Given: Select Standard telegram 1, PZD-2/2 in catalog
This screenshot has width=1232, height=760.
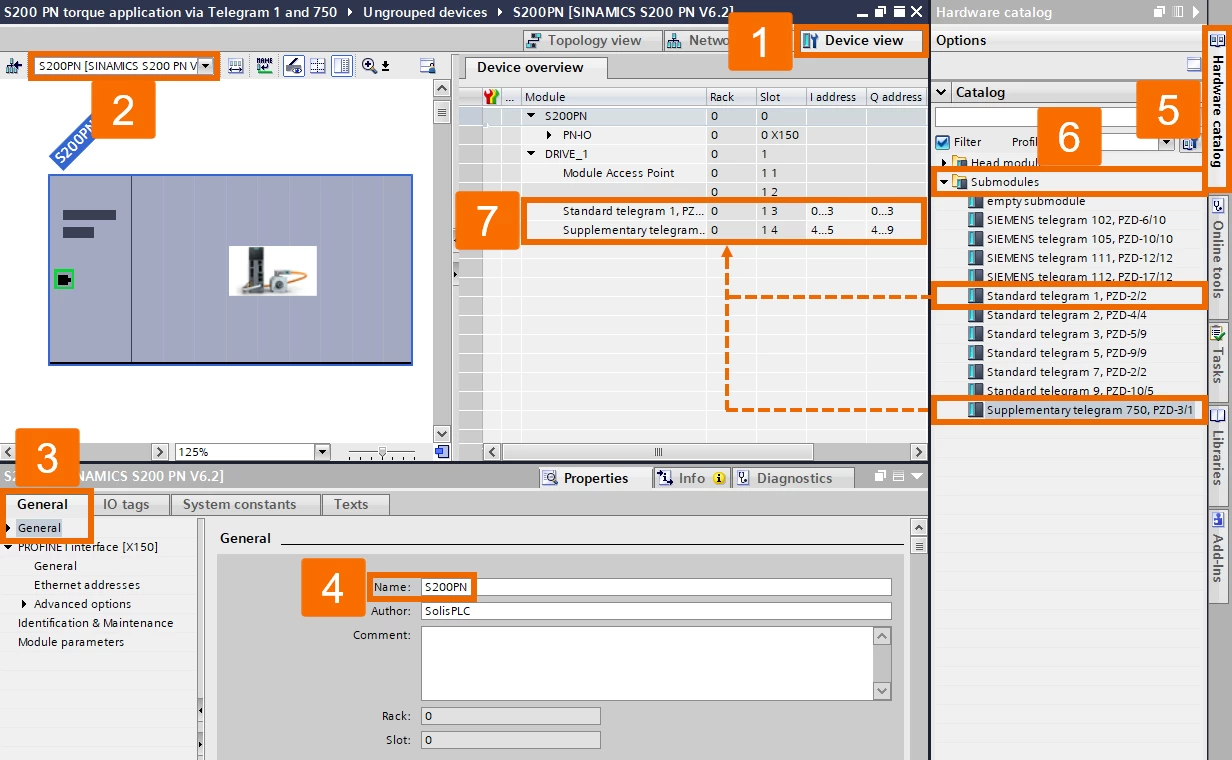Looking at the screenshot, I should pyautogui.click(x=1065, y=296).
